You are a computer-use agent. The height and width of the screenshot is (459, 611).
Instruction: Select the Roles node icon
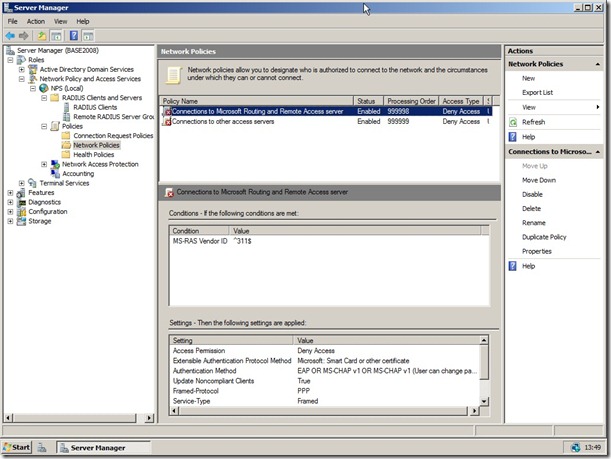pyautogui.click(x=21, y=60)
